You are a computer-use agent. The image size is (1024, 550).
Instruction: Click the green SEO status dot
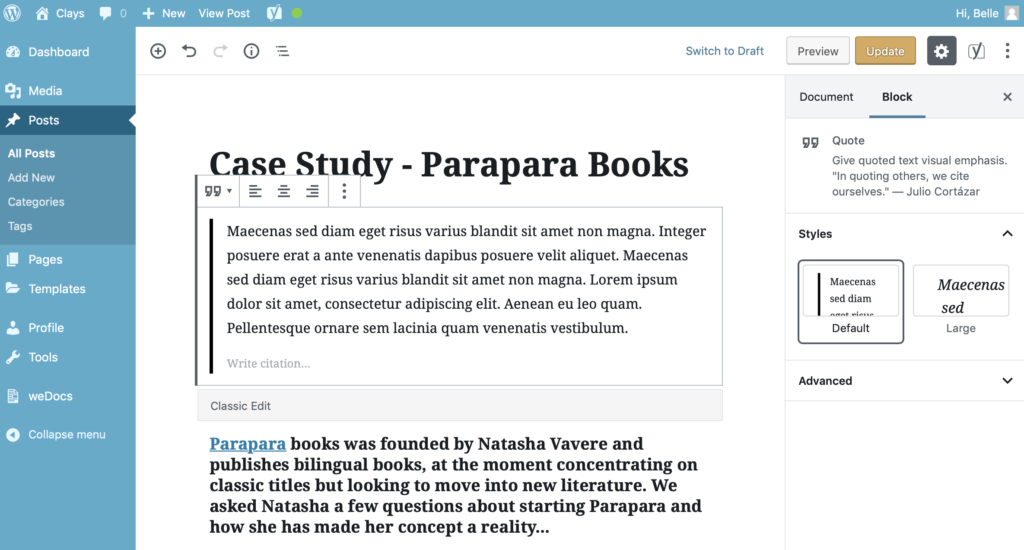point(296,13)
